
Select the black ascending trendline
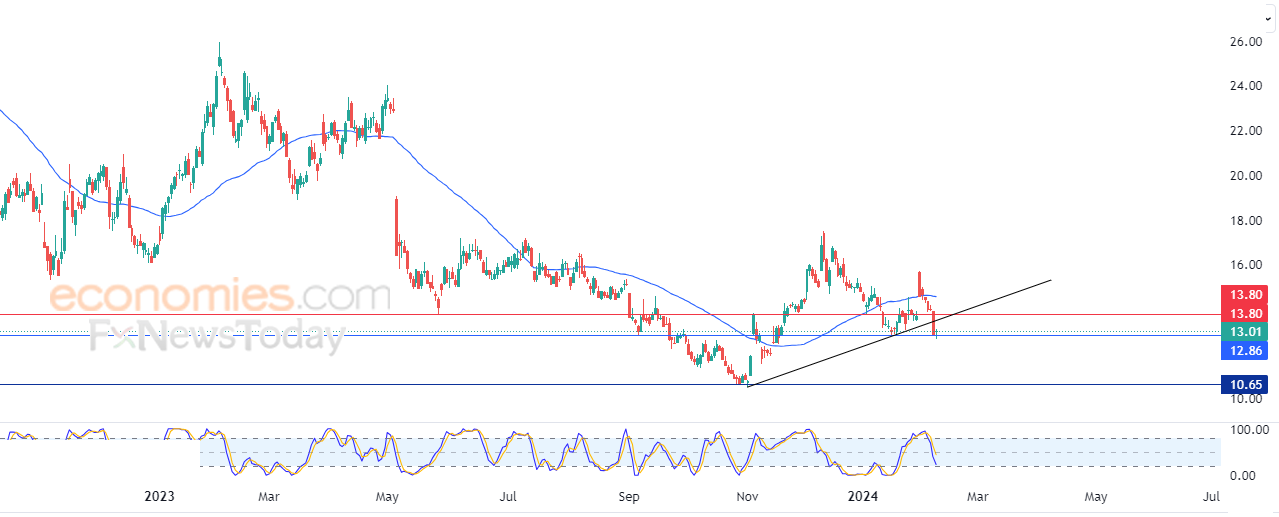(900, 333)
